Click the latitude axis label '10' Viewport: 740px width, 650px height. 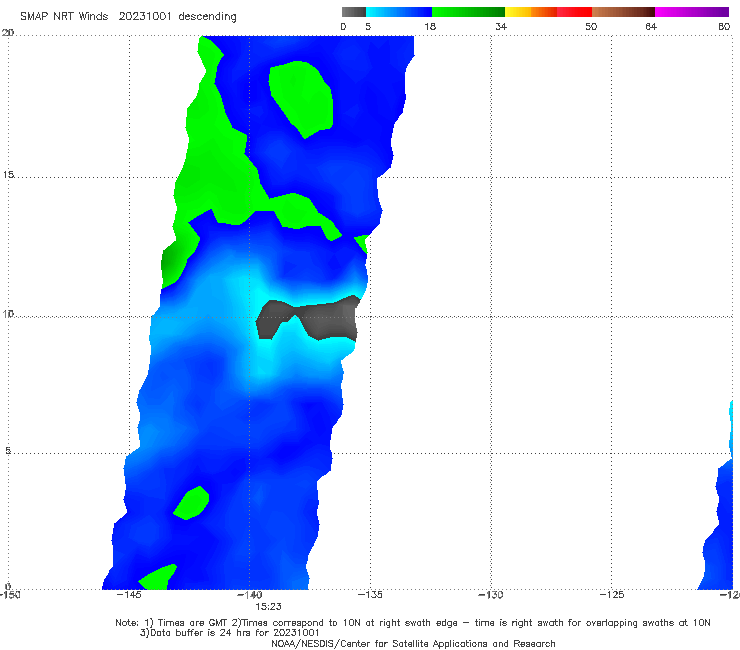[8, 314]
